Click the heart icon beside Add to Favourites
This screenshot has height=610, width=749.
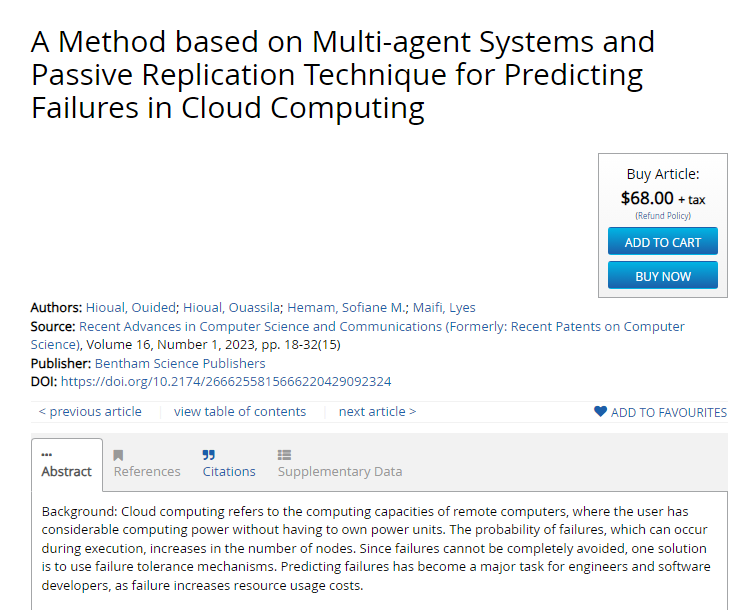pyautogui.click(x=600, y=411)
